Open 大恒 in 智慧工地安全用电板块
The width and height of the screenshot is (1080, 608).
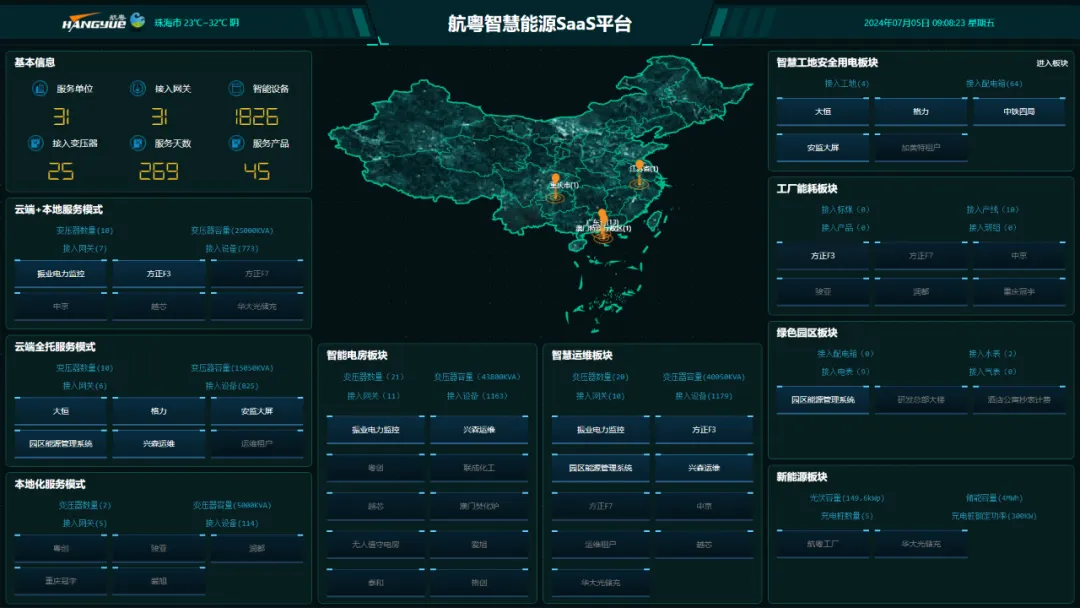click(823, 112)
